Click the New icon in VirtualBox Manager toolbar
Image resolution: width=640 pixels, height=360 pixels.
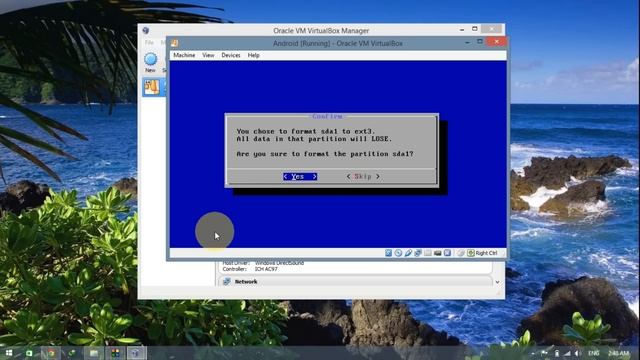tap(151, 59)
